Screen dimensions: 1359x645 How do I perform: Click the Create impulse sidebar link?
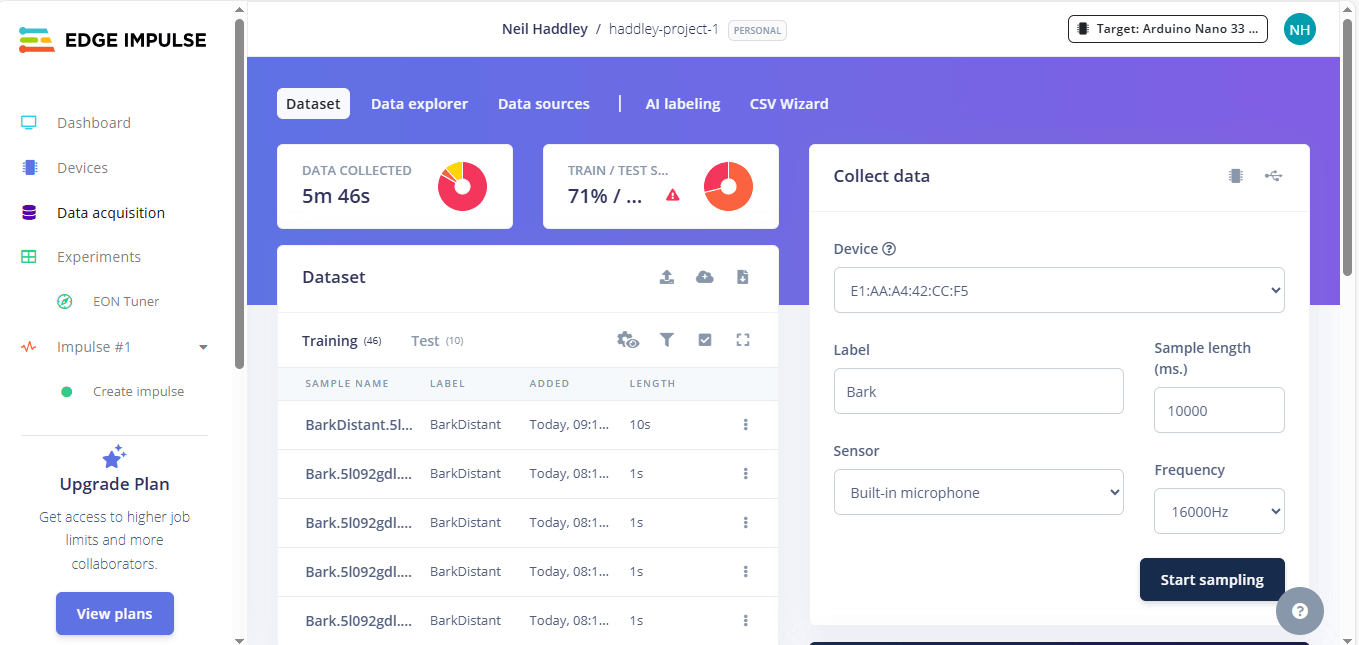(x=139, y=392)
